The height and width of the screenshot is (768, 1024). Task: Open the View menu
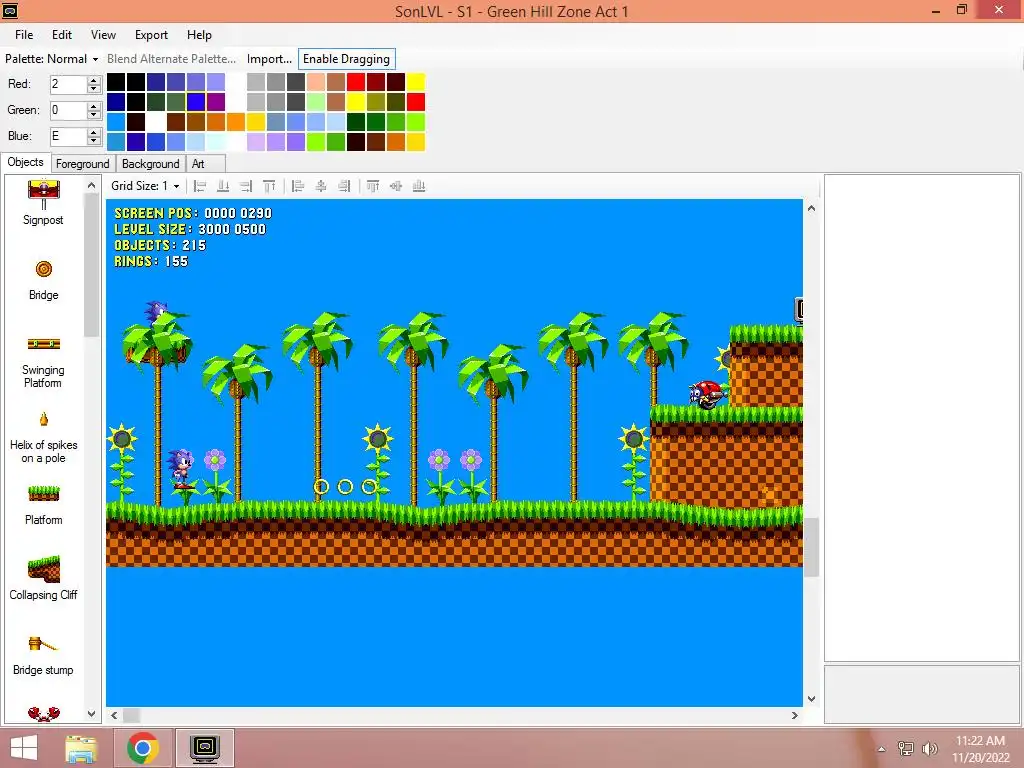coord(103,35)
